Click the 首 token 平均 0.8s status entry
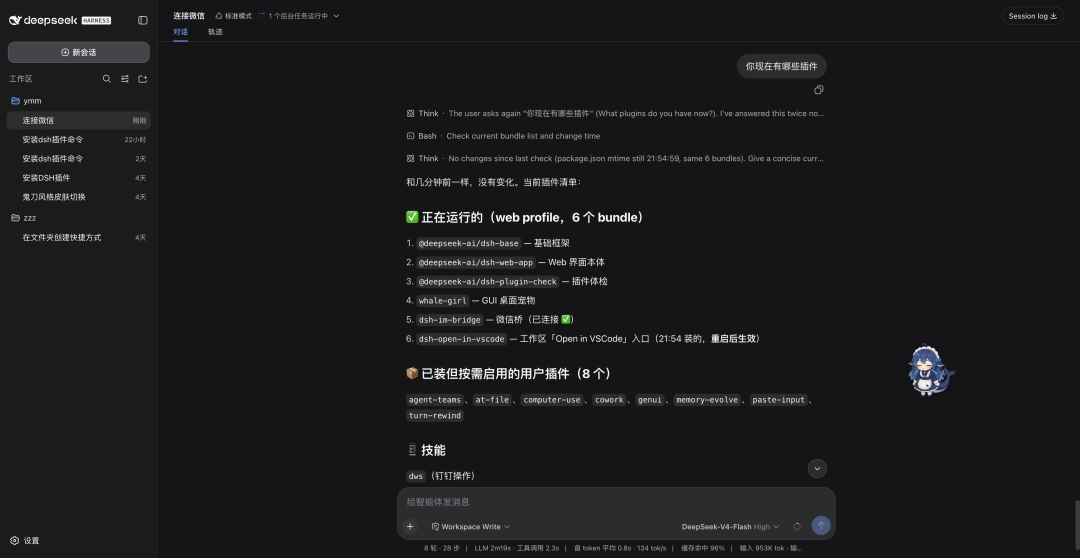1080x558 pixels. click(x=620, y=548)
